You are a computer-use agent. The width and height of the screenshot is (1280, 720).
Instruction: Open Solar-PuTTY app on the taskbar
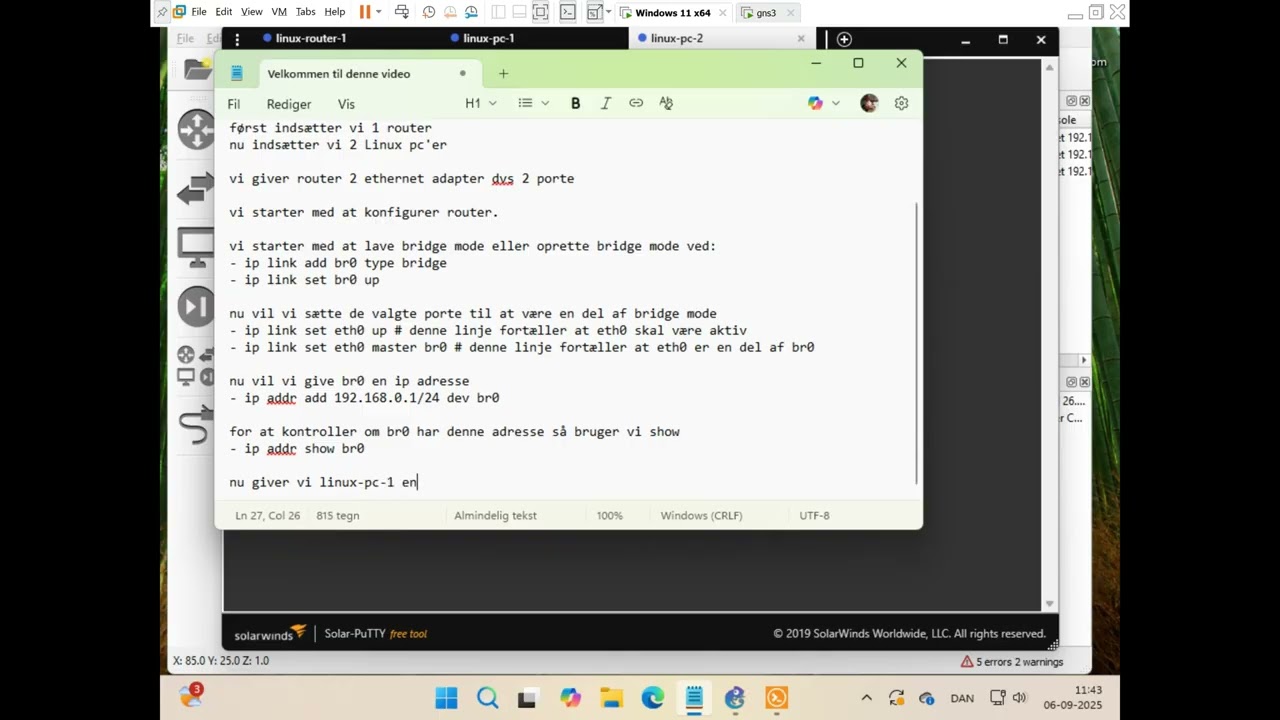[x=777, y=698]
